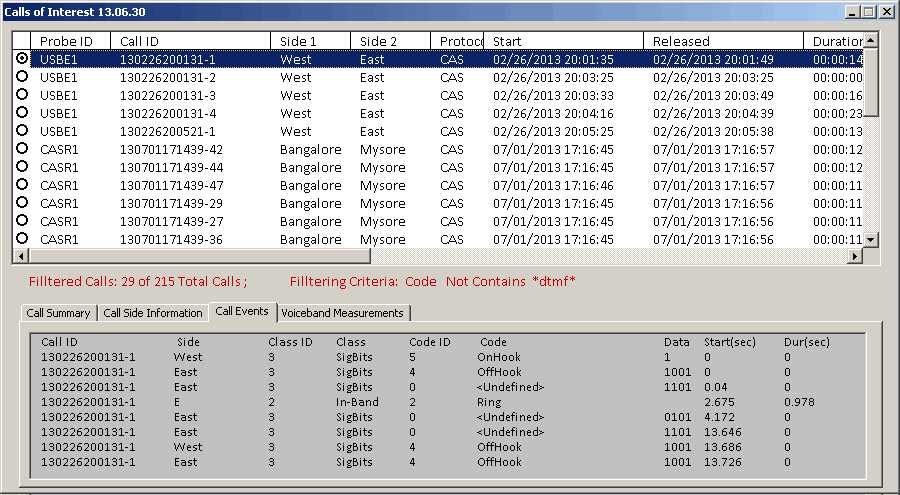
Task: Sort by Start column header
Action: (563, 41)
